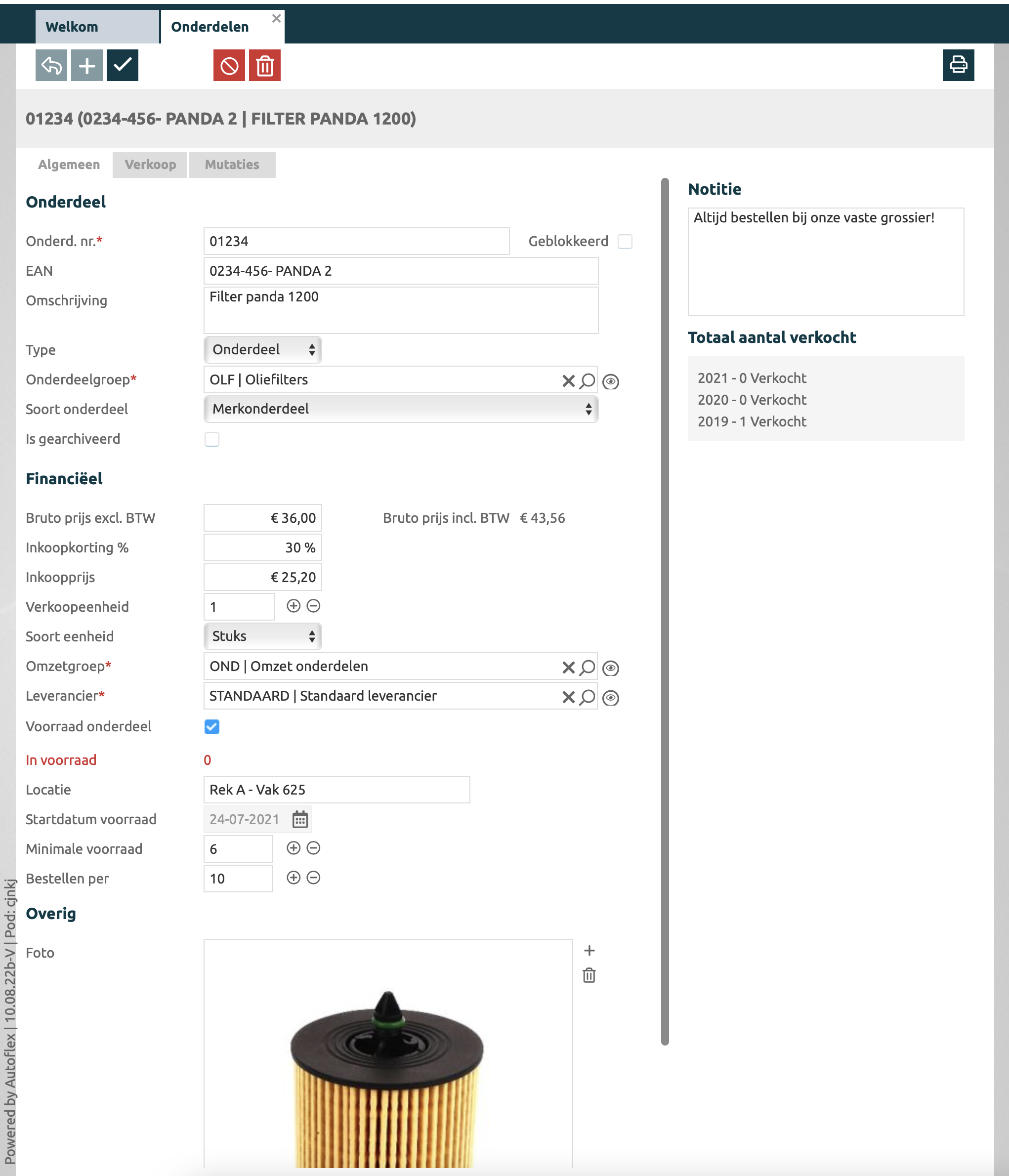Click the Locatie input field
The image size is (1009, 1176).
click(x=336, y=790)
